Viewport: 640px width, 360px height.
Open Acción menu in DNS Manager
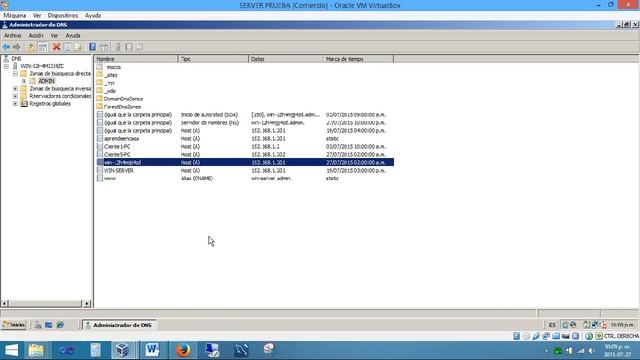click(36, 36)
